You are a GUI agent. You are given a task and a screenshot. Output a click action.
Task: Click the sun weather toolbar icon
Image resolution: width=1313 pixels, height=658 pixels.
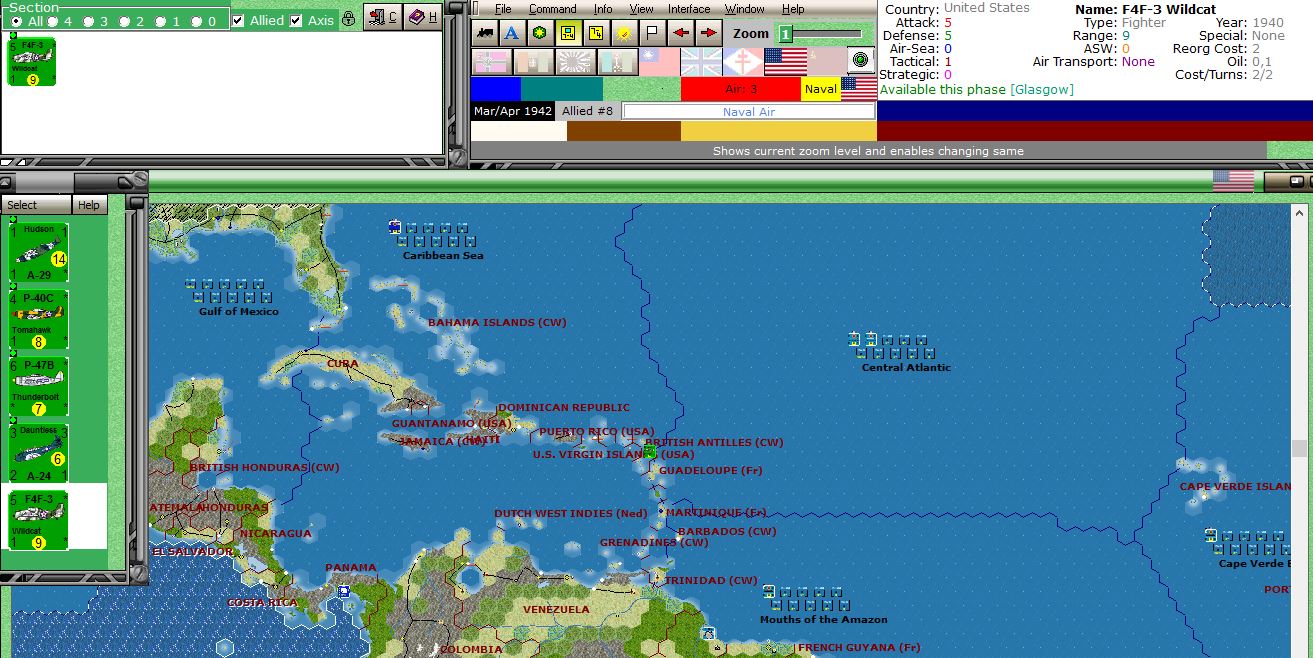[x=624, y=33]
